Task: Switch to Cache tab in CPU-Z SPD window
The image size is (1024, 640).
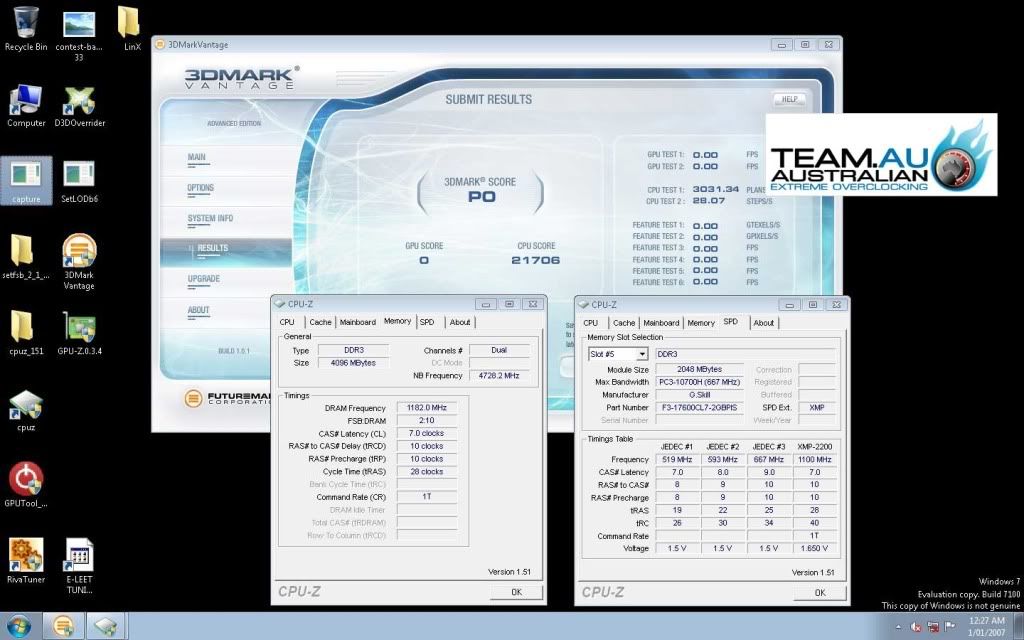Action: click(x=624, y=323)
